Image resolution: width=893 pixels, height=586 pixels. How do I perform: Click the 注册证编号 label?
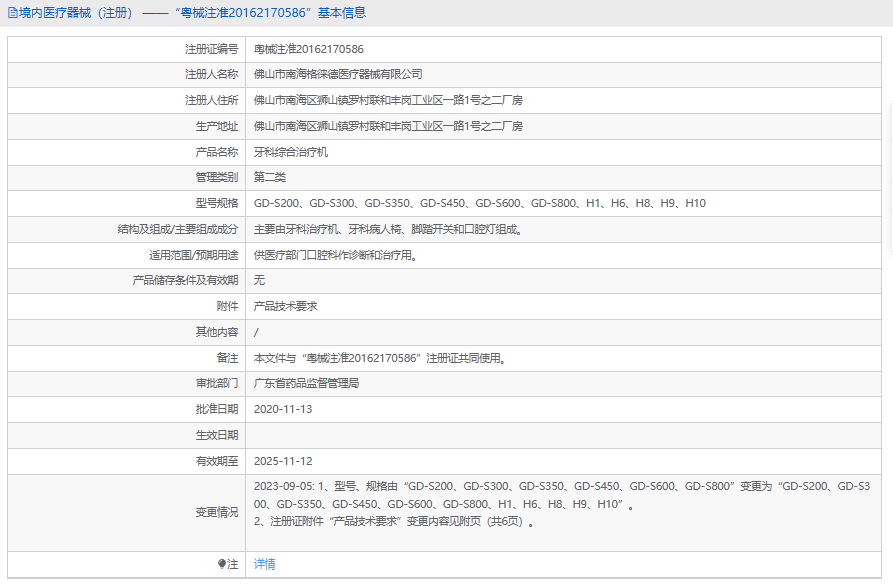pyautogui.click(x=211, y=50)
